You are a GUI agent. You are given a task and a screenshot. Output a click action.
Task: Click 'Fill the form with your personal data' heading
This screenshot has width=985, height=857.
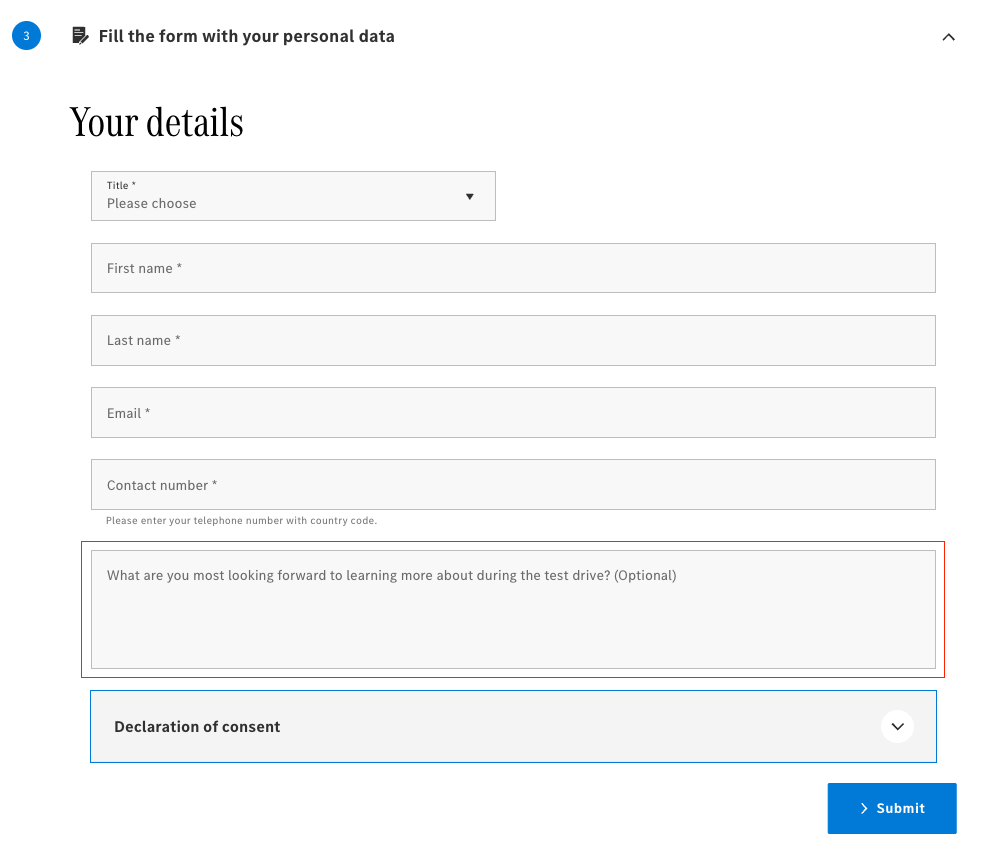coord(246,36)
